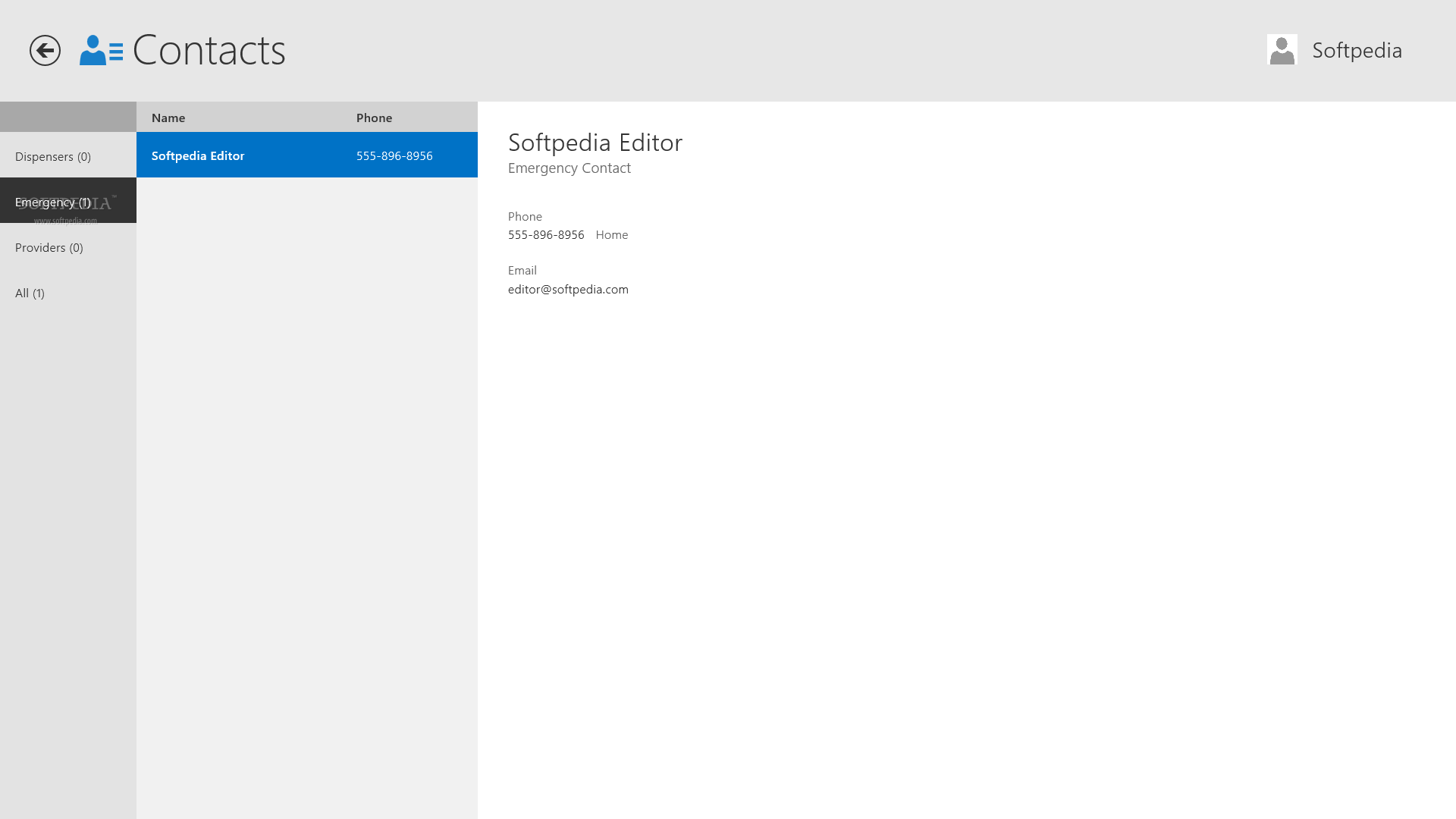Select the All (1) category

[x=68, y=292]
